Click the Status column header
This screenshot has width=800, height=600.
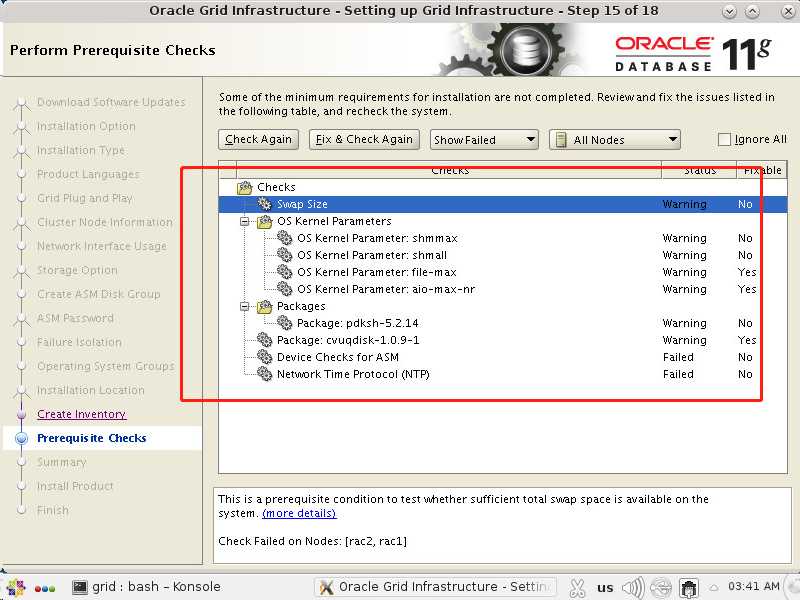[x=699, y=170]
